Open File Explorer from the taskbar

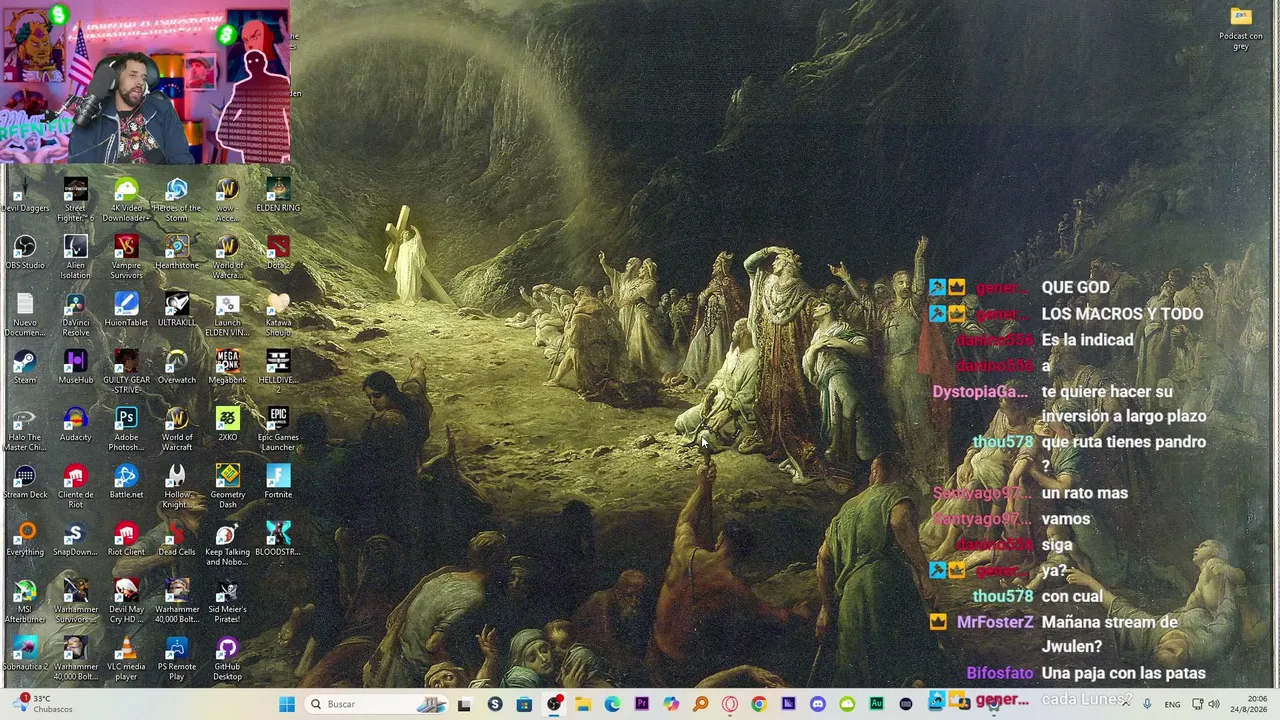coord(583,704)
